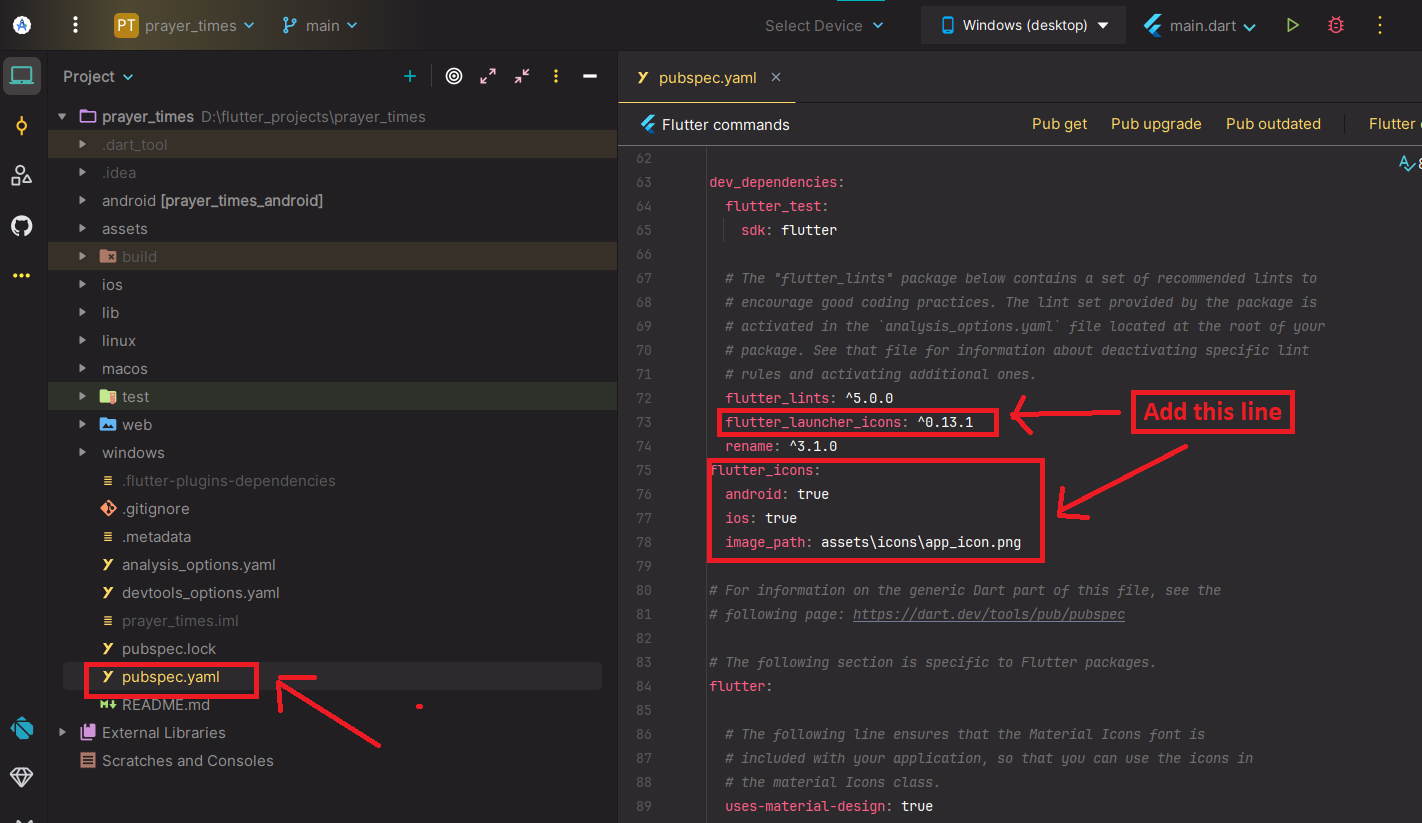Open the GitHub sidebar icon
The image size is (1422, 823).
pyautogui.click(x=21, y=226)
